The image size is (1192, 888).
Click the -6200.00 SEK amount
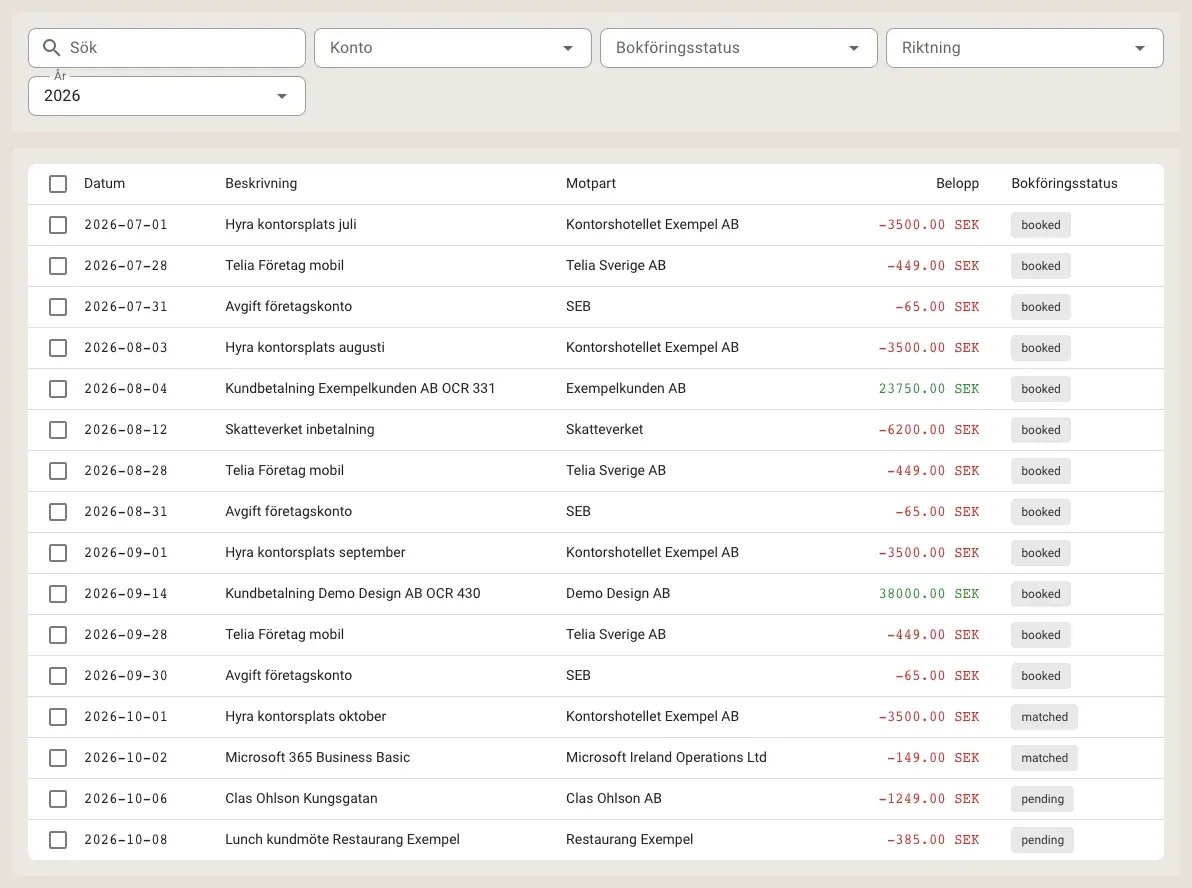[x=929, y=430]
